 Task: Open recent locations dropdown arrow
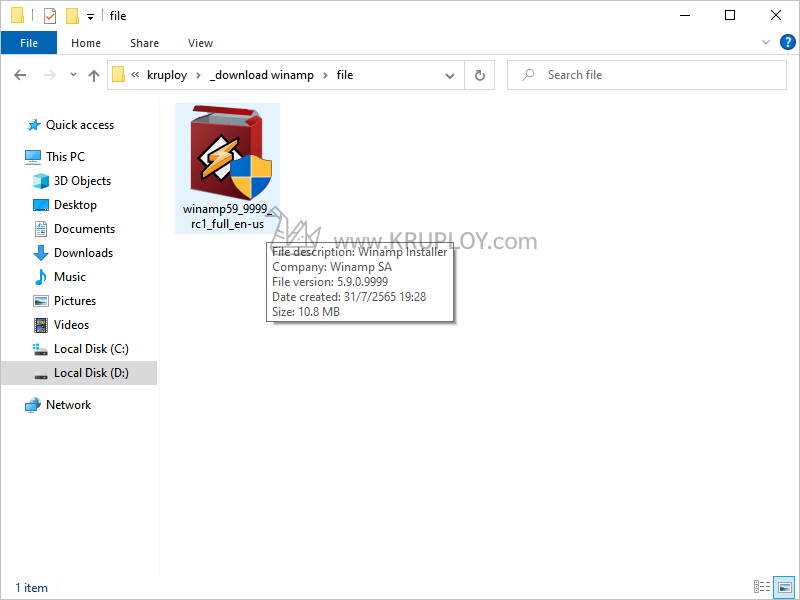[x=73, y=75]
